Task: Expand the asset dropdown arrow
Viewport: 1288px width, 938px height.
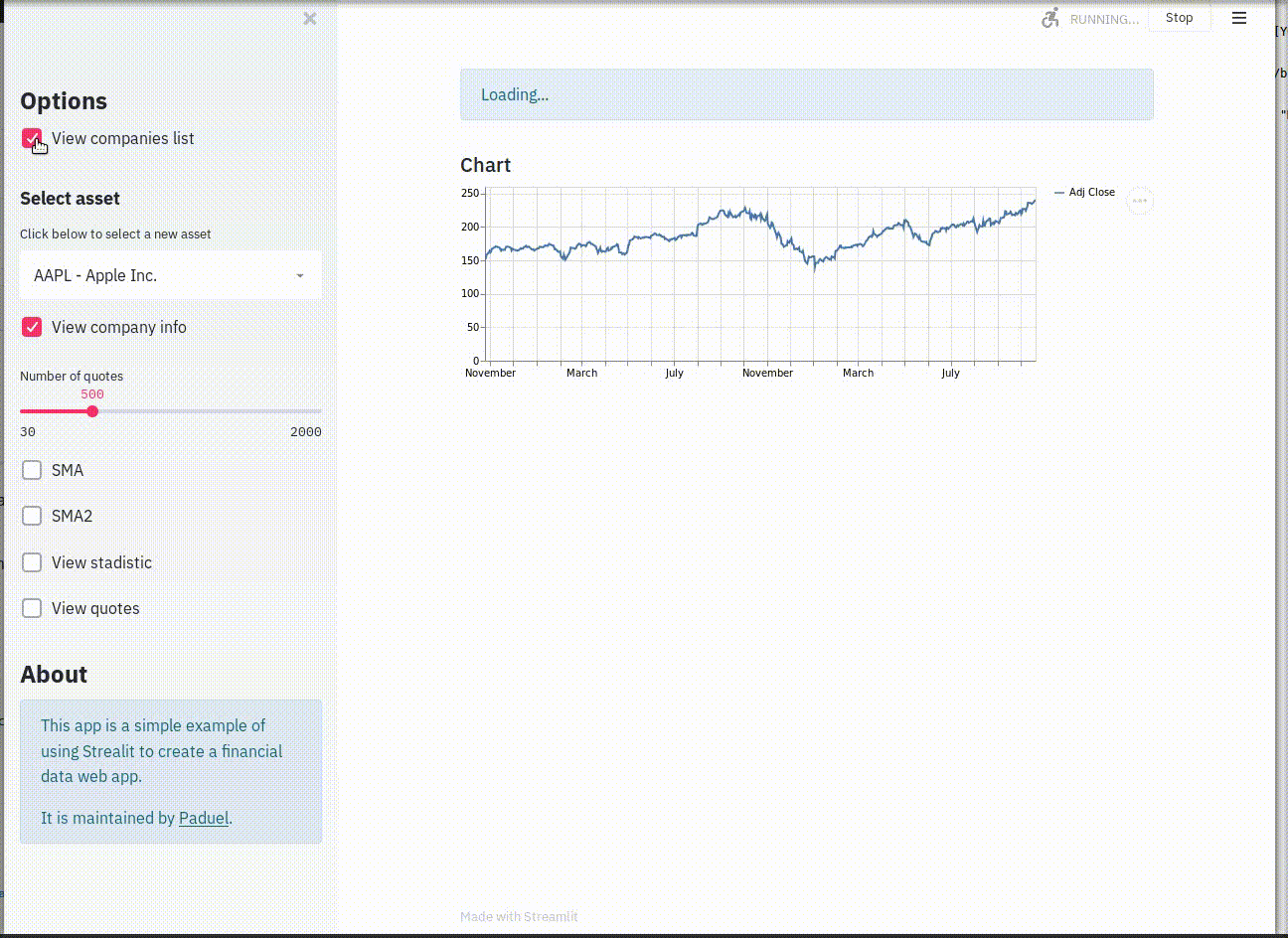Action: (299, 276)
